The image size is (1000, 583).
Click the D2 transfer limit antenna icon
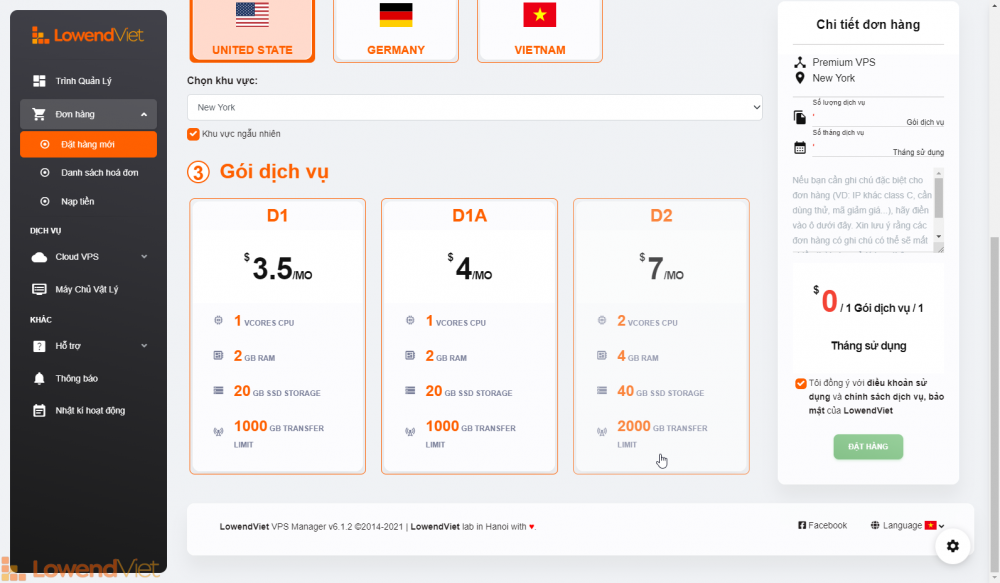click(601, 432)
